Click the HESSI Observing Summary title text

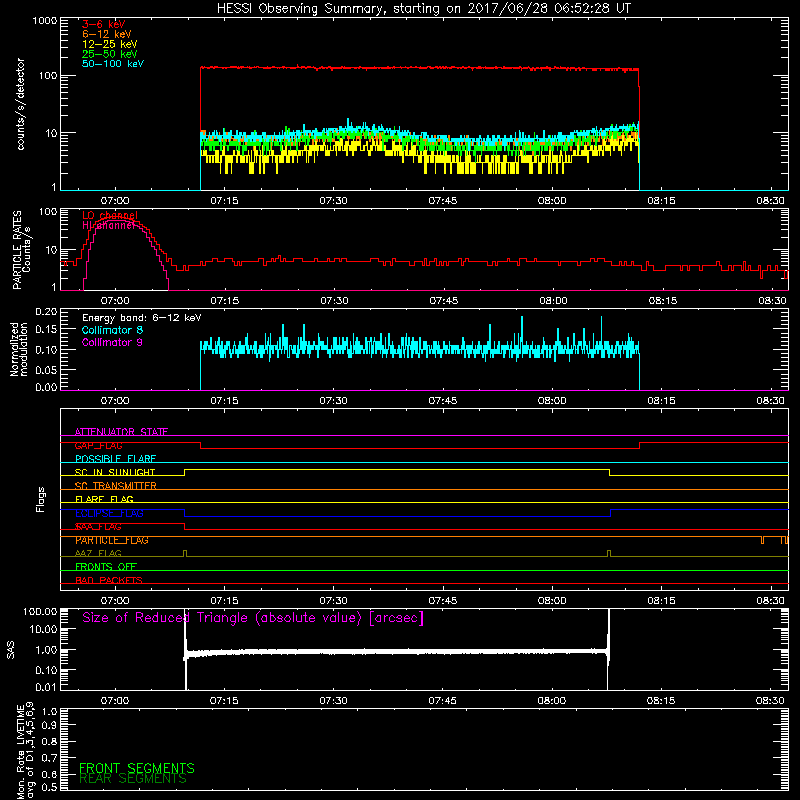[x=423, y=9]
